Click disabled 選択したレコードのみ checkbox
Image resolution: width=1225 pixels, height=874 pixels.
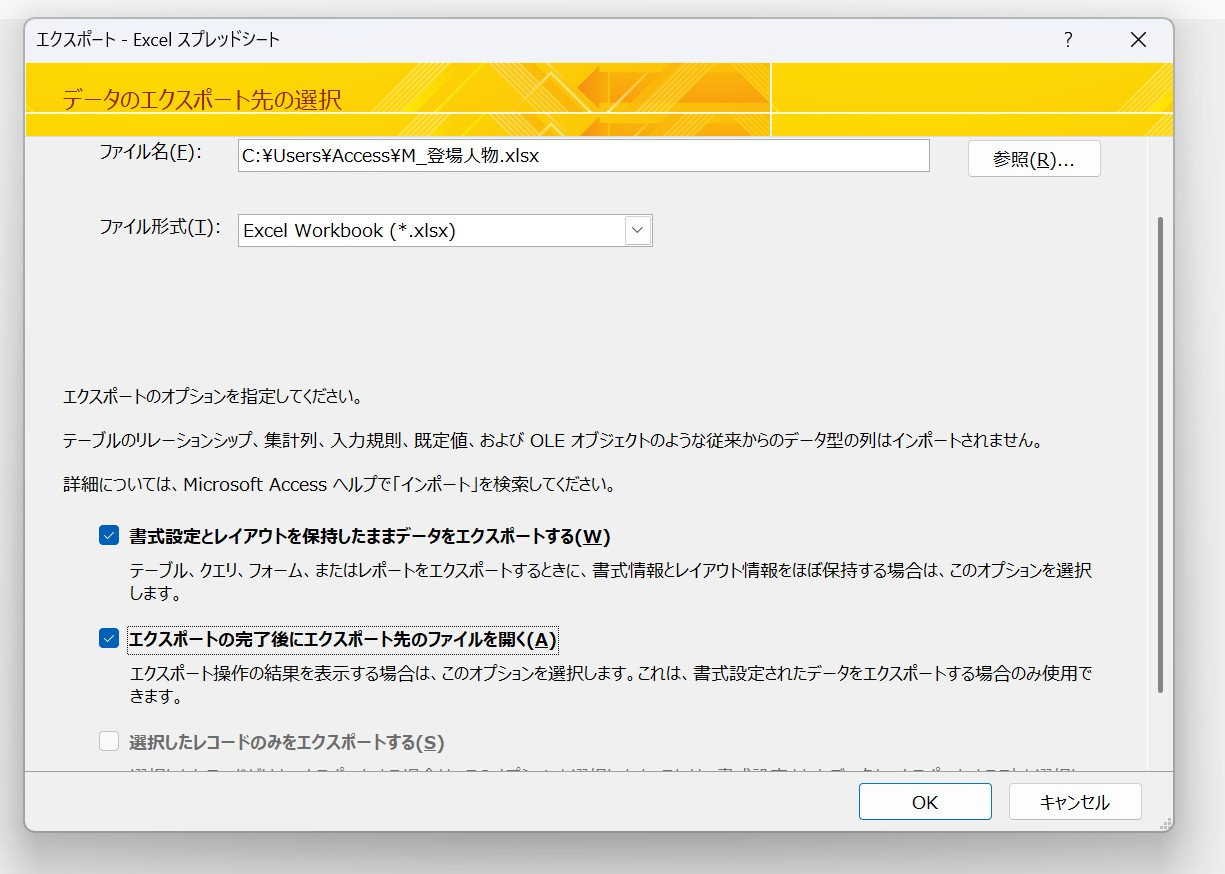pos(109,742)
